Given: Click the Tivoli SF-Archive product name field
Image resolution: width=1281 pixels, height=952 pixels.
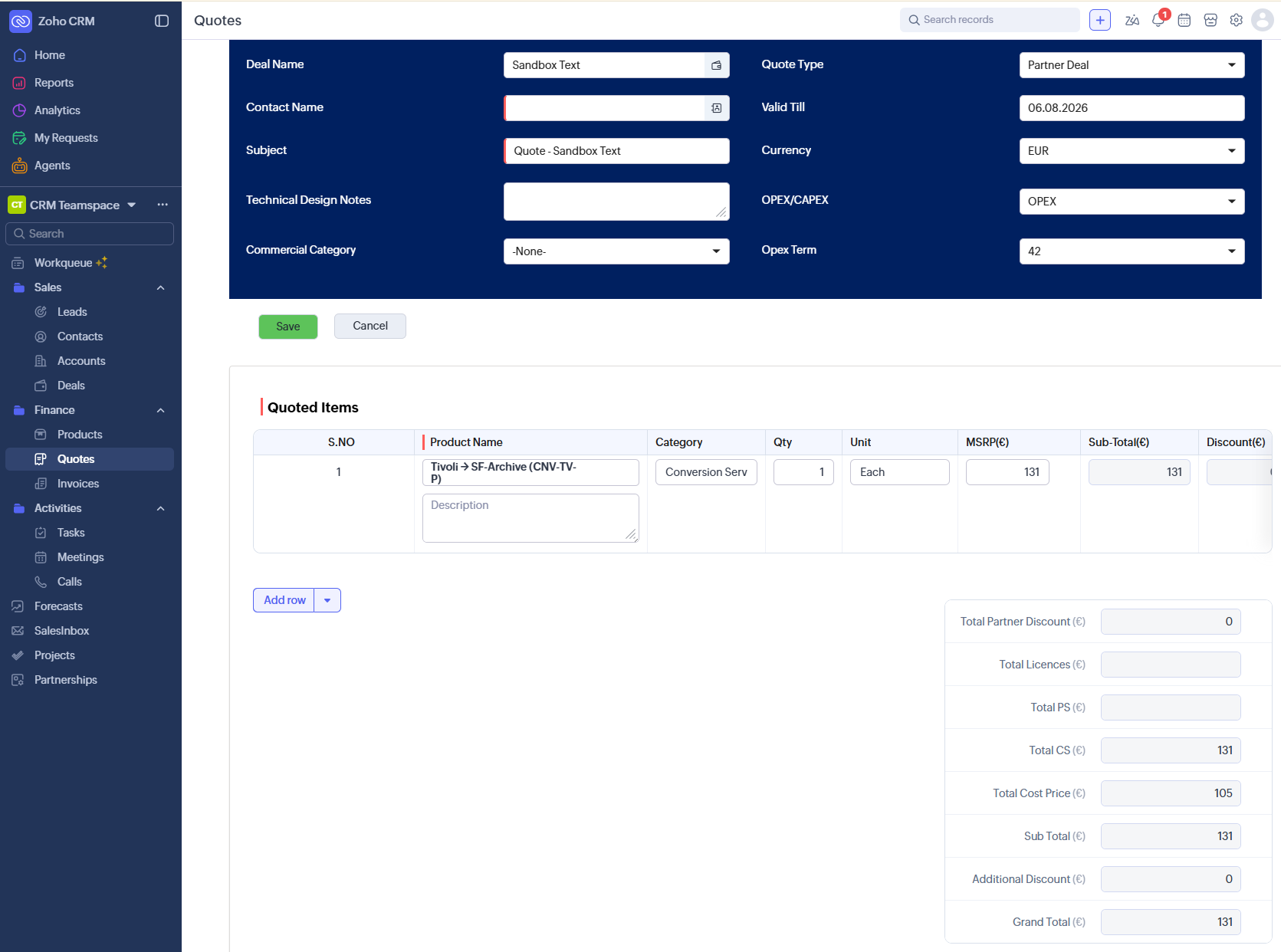Looking at the screenshot, I should pyautogui.click(x=530, y=472).
